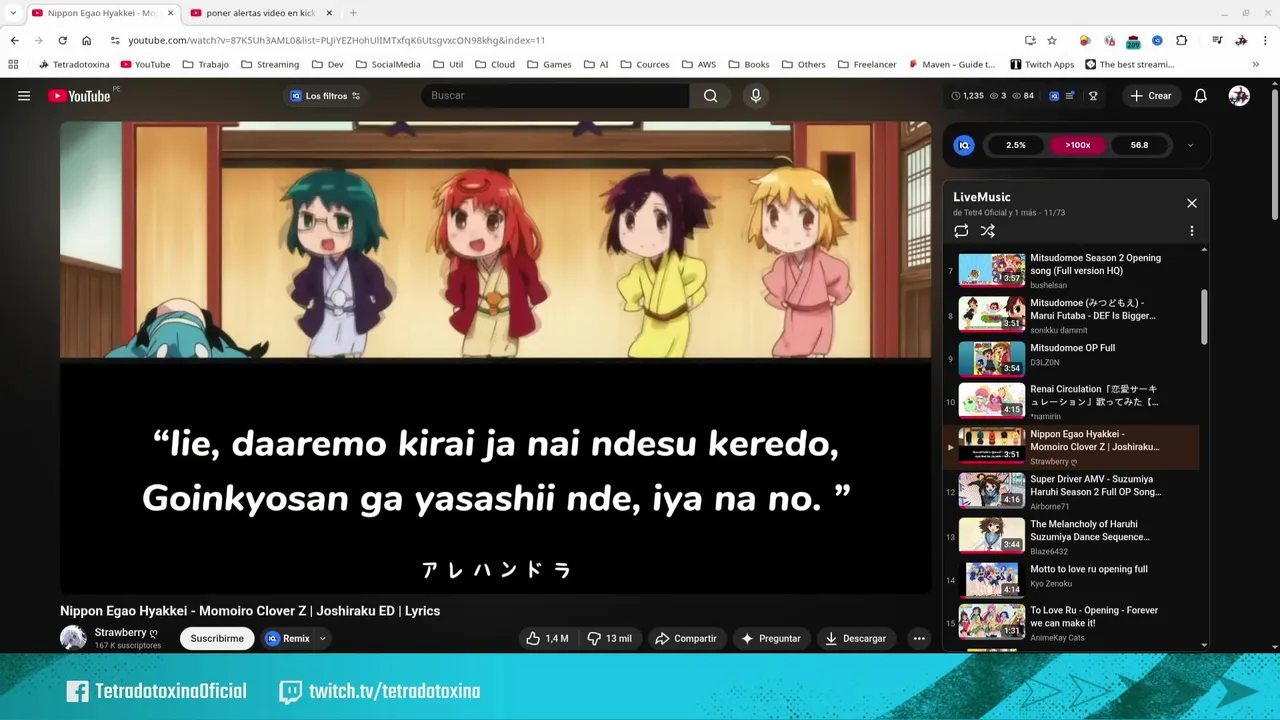Open the Games bookmark folder

click(x=549, y=64)
